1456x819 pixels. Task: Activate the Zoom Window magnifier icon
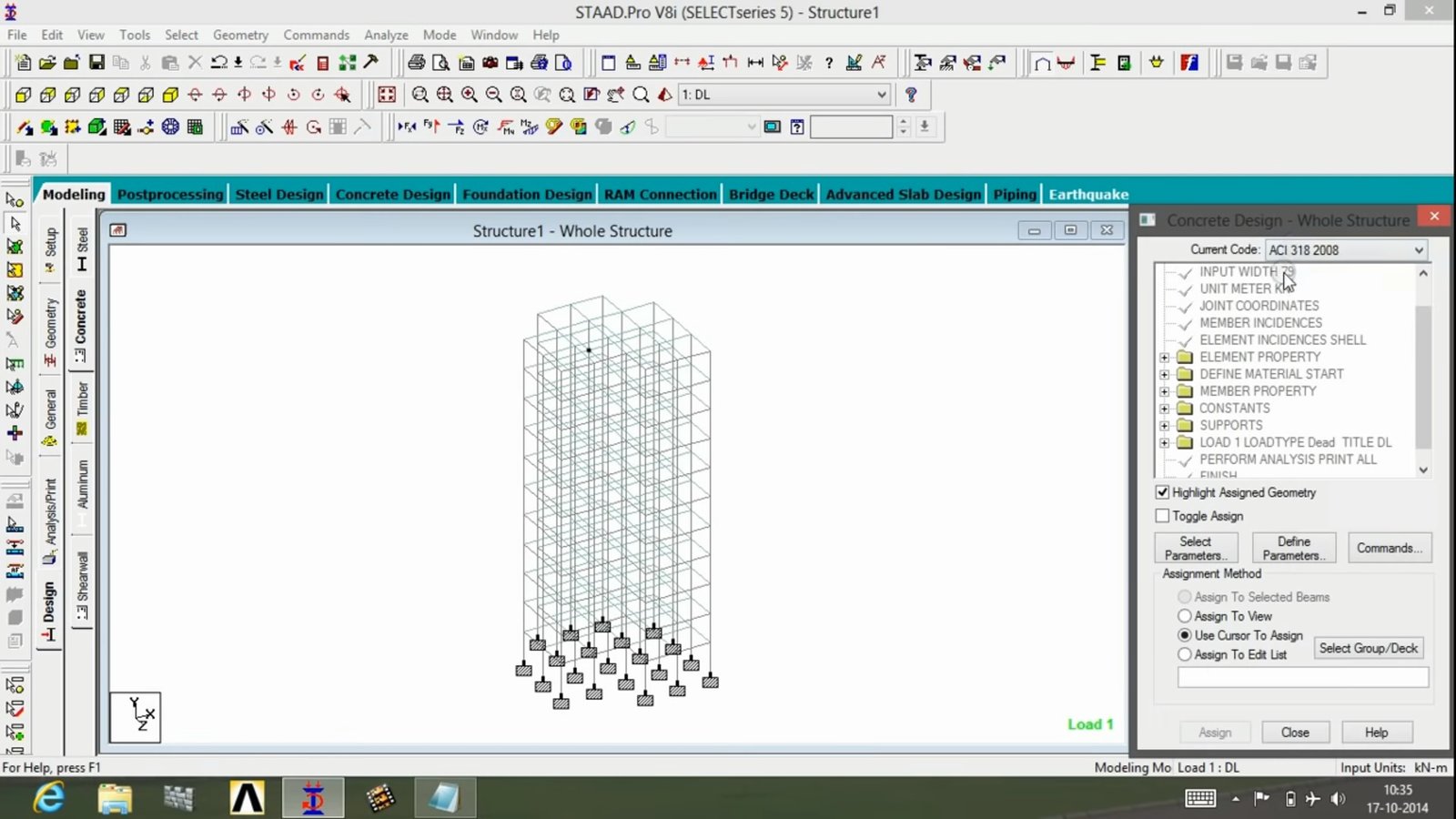(420, 95)
